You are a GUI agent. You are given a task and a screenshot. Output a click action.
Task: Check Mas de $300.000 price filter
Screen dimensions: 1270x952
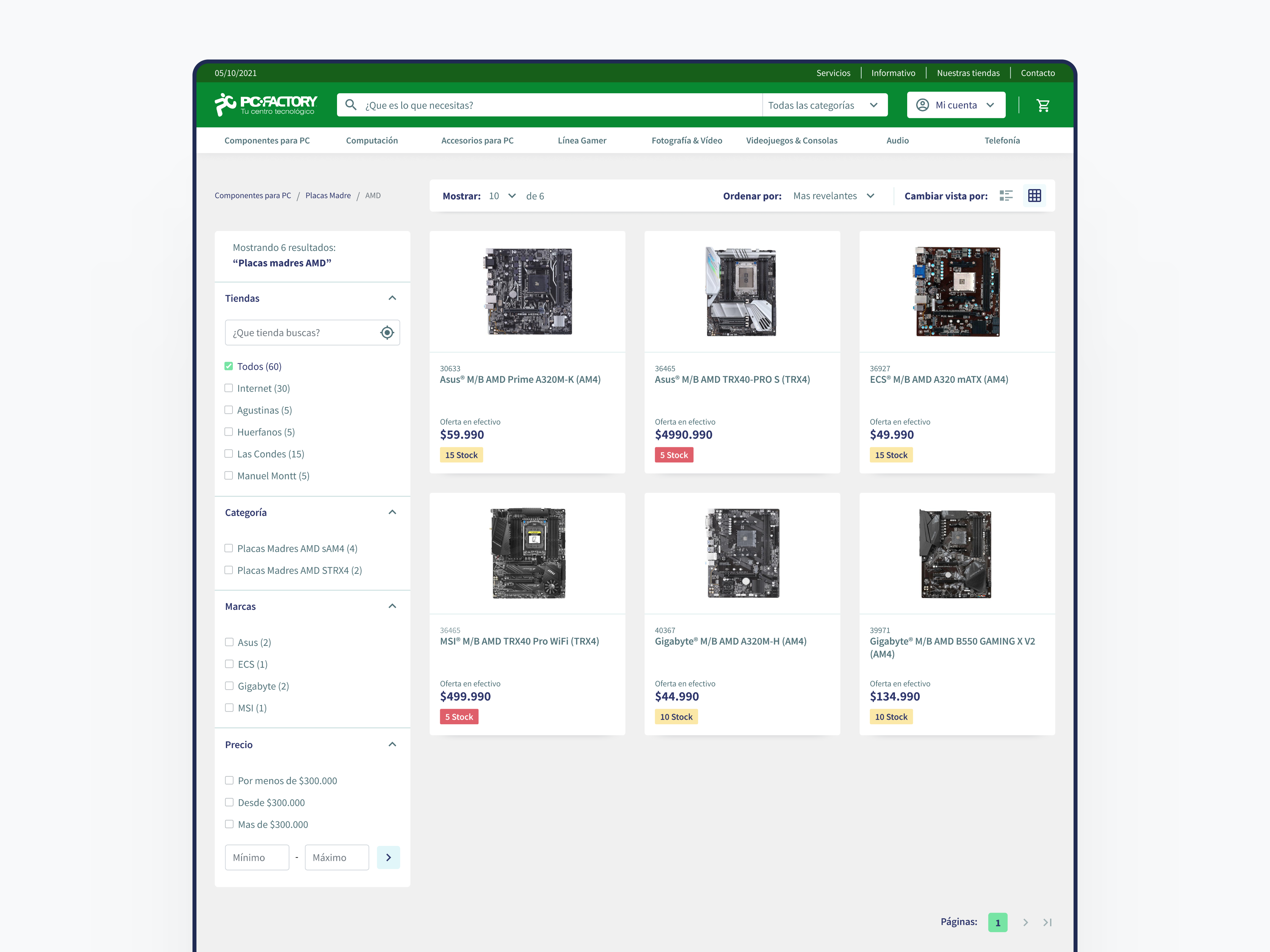click(229, 824)
